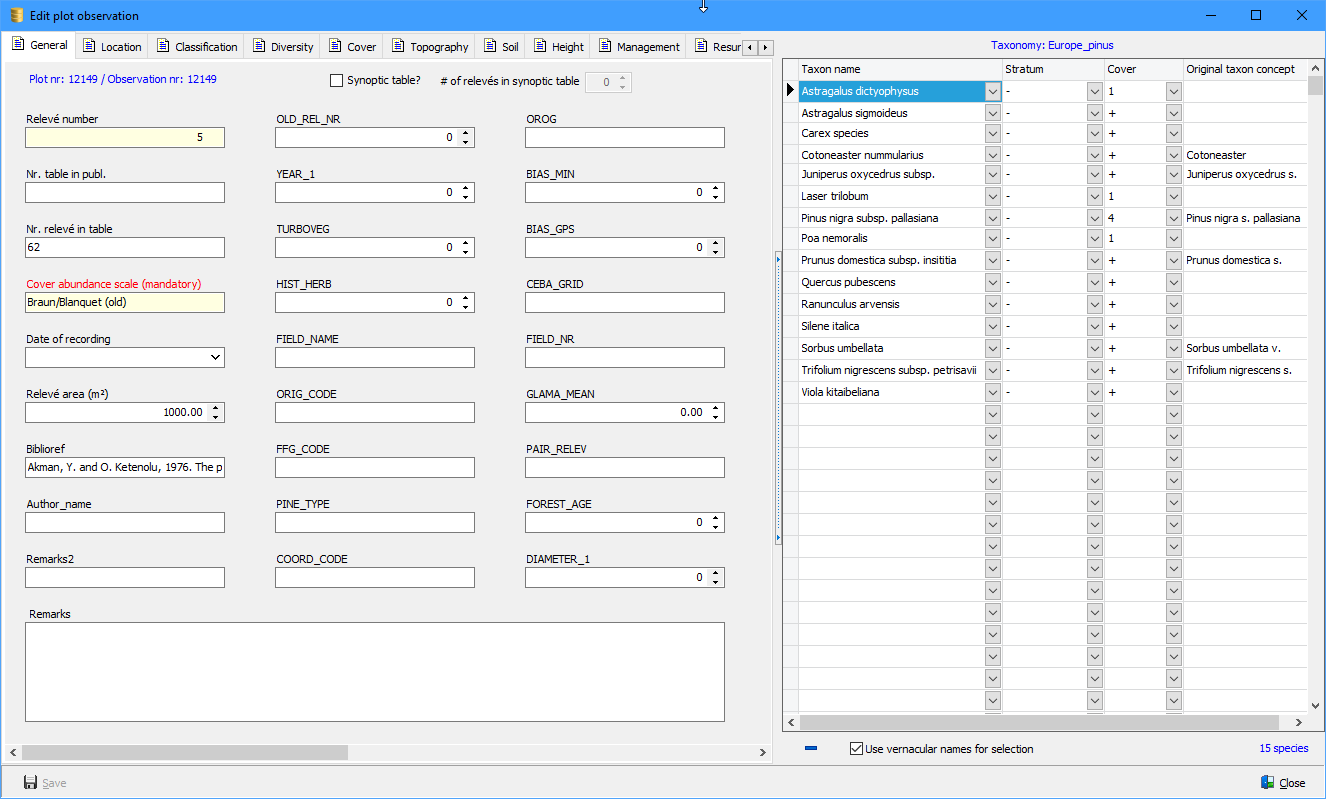Screen dimensions: 1326x799
Task: Click the app database icon in title bar
Action: (16, 15)
